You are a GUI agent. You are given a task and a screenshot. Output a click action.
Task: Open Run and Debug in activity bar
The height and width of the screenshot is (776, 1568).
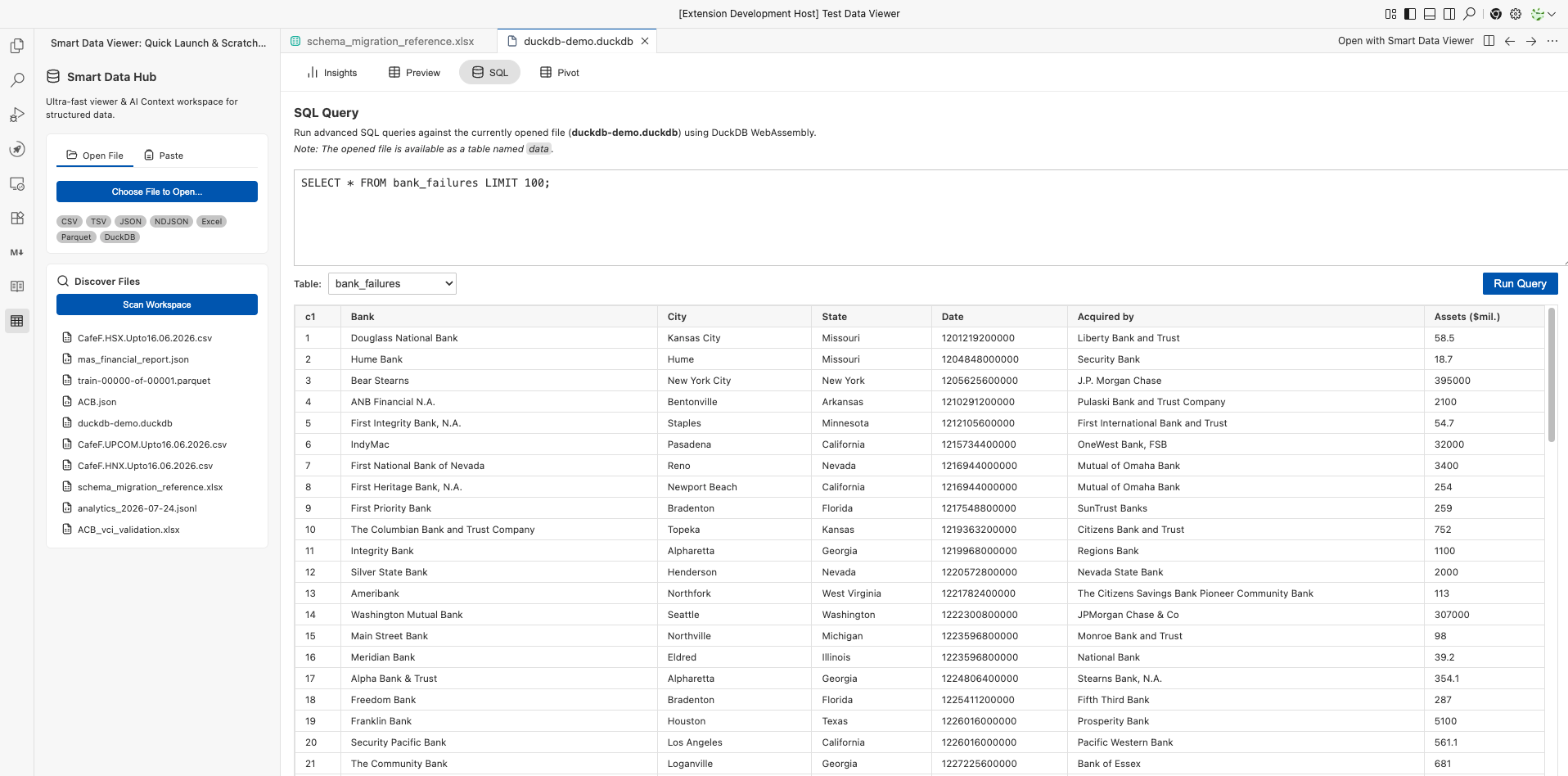click(x=16, y=115)
